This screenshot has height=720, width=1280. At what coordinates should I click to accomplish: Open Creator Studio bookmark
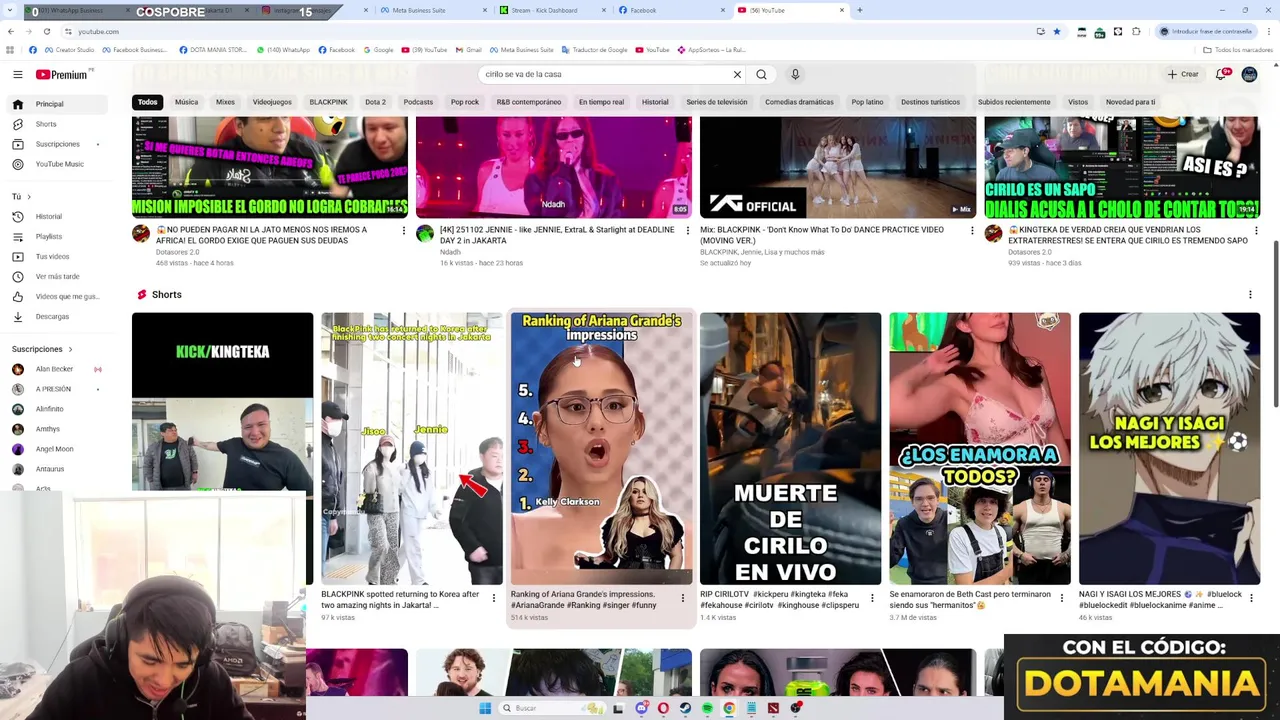tap(69, 50)
